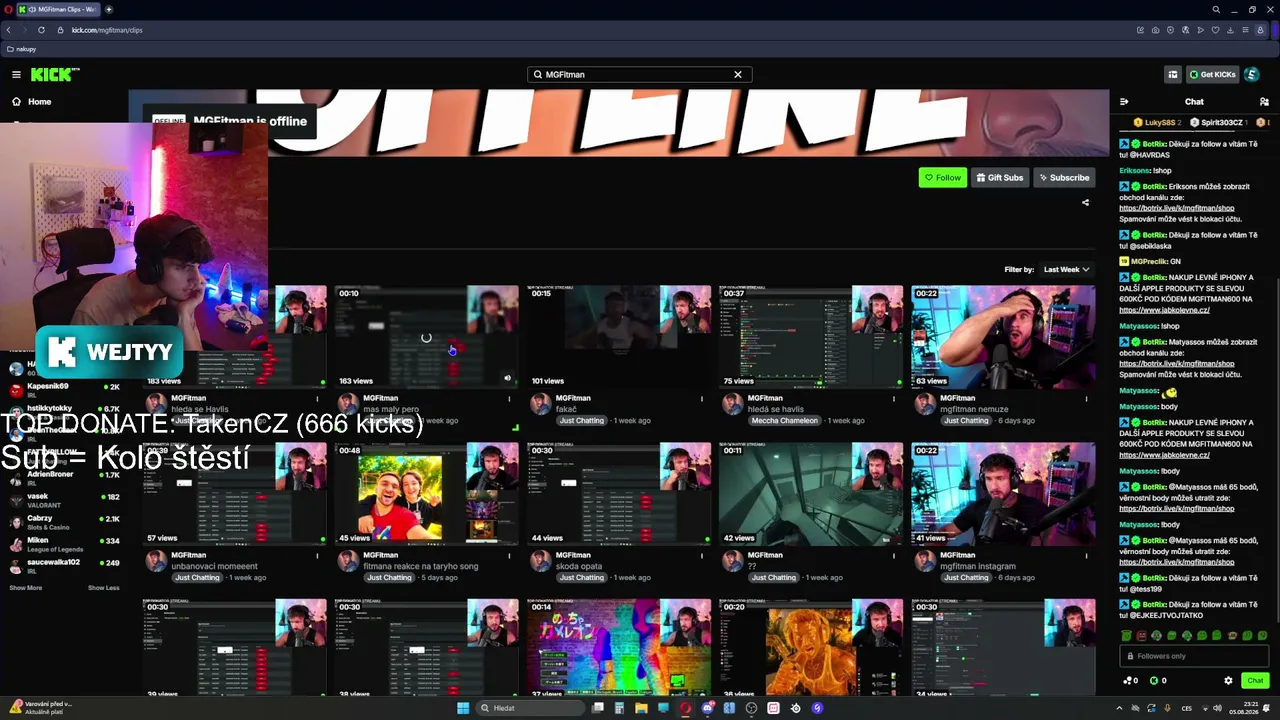Open the 'mgfitman instagram' clip thumbnail

point(1003,494)
